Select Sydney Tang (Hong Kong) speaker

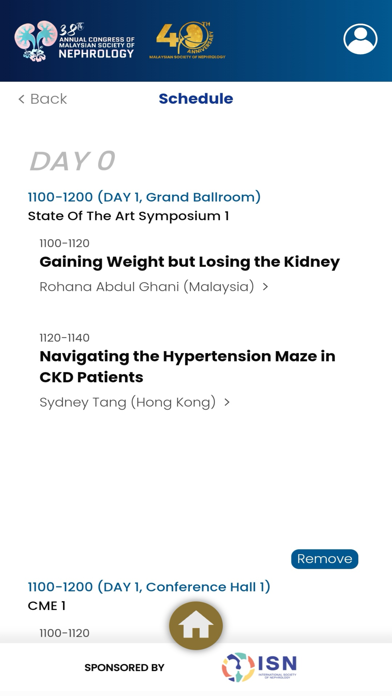tap(128, 402)
